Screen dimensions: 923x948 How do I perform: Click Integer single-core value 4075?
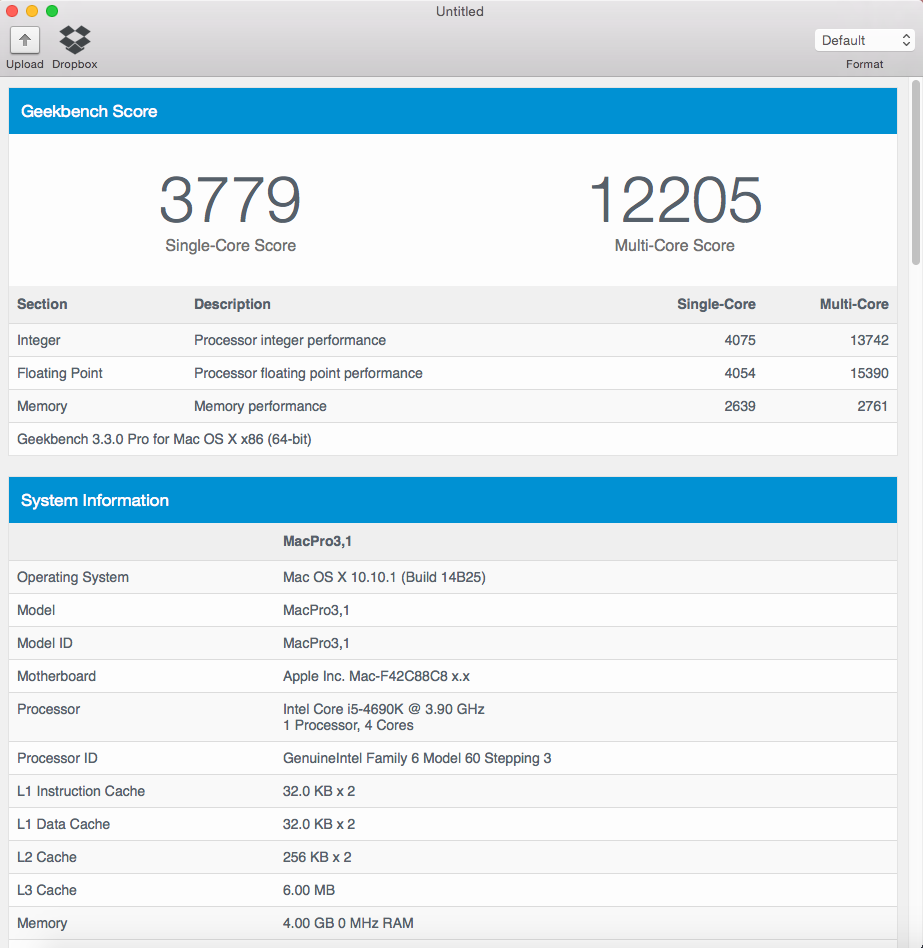pyautogui.click(x=740, y=340)
